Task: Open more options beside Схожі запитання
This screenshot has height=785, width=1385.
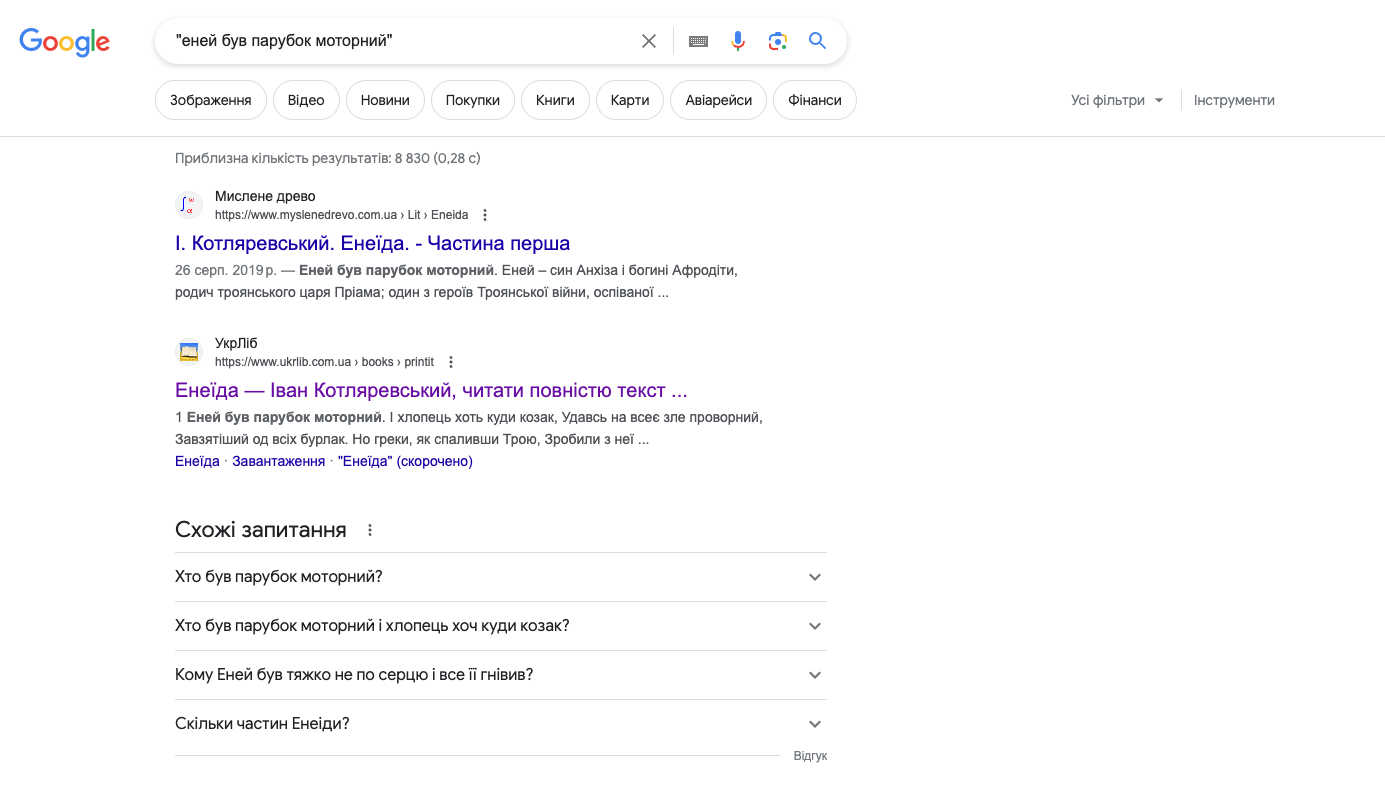Action: click(370, 530)
